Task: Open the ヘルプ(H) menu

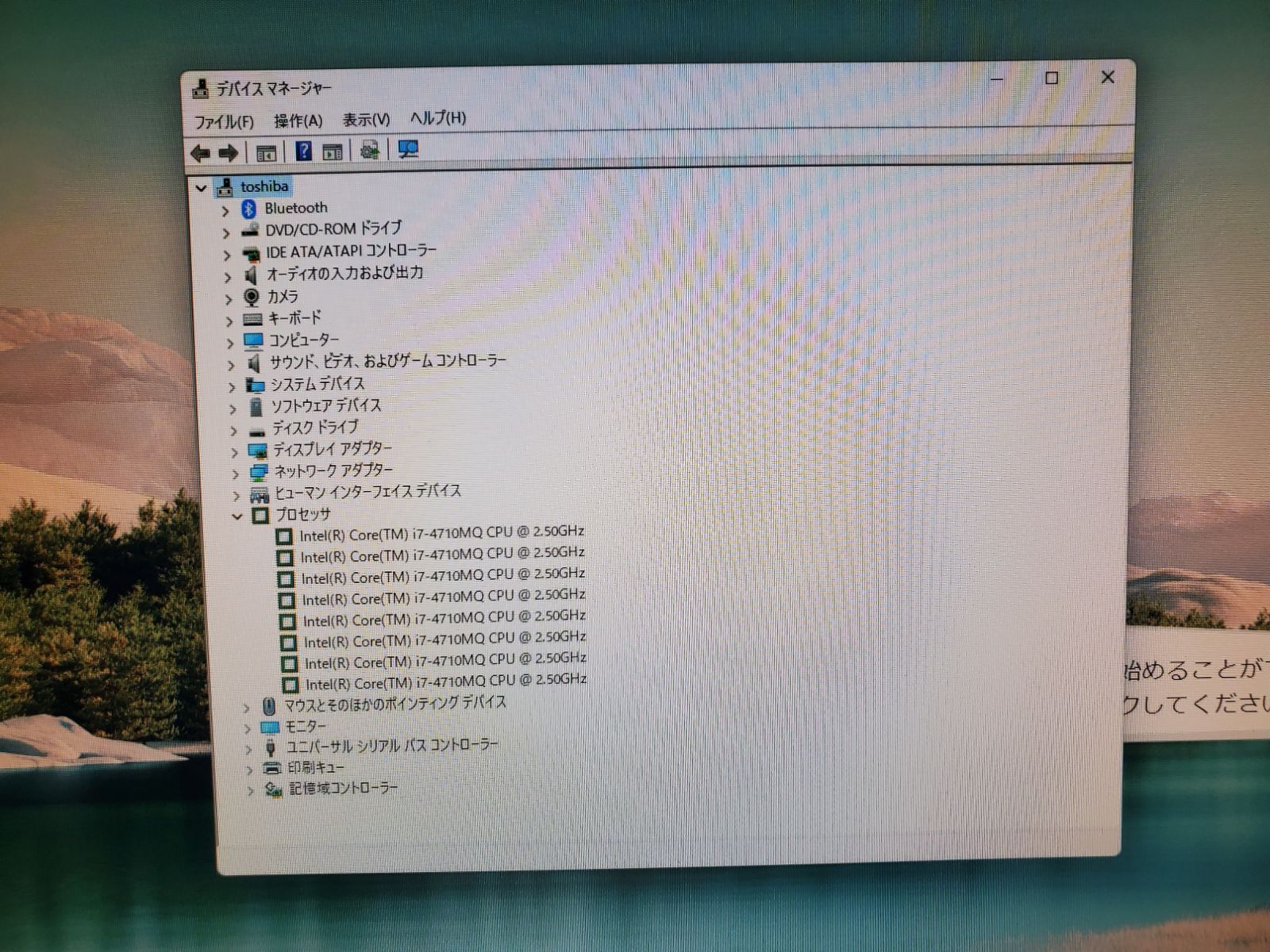Action: 437,118
